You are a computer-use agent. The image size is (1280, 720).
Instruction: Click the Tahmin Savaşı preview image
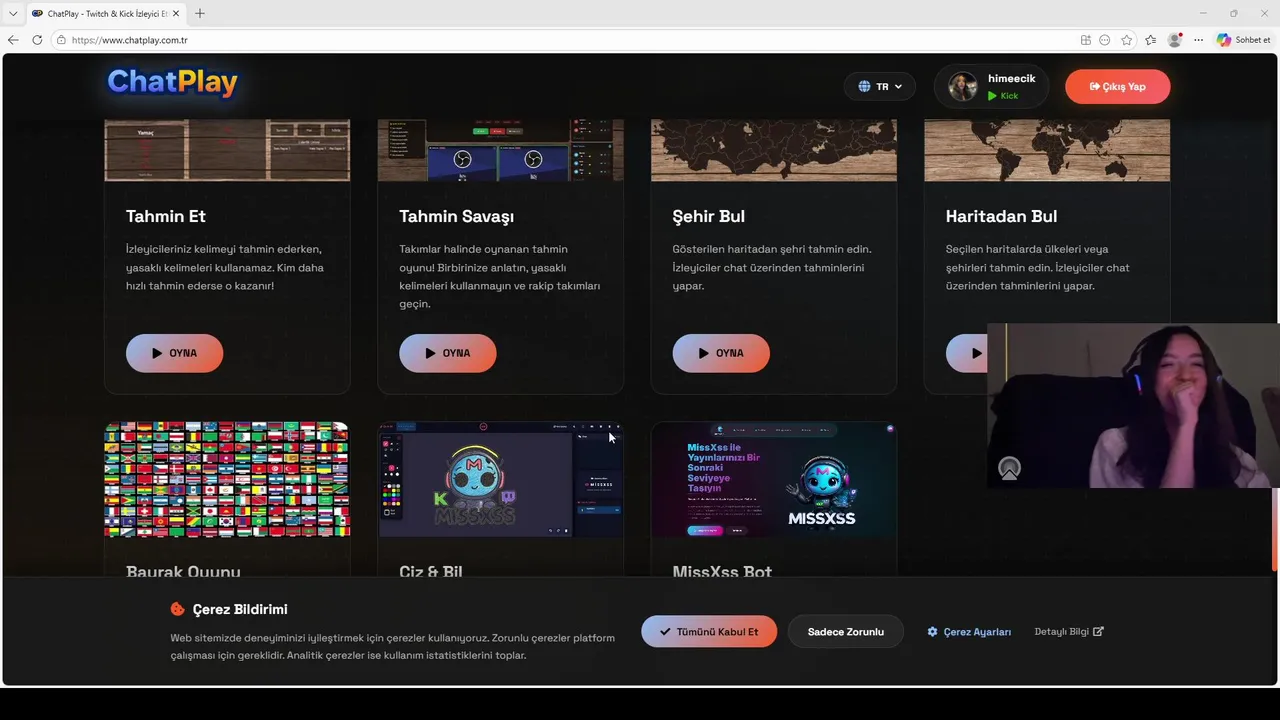[x=500, y=150]
